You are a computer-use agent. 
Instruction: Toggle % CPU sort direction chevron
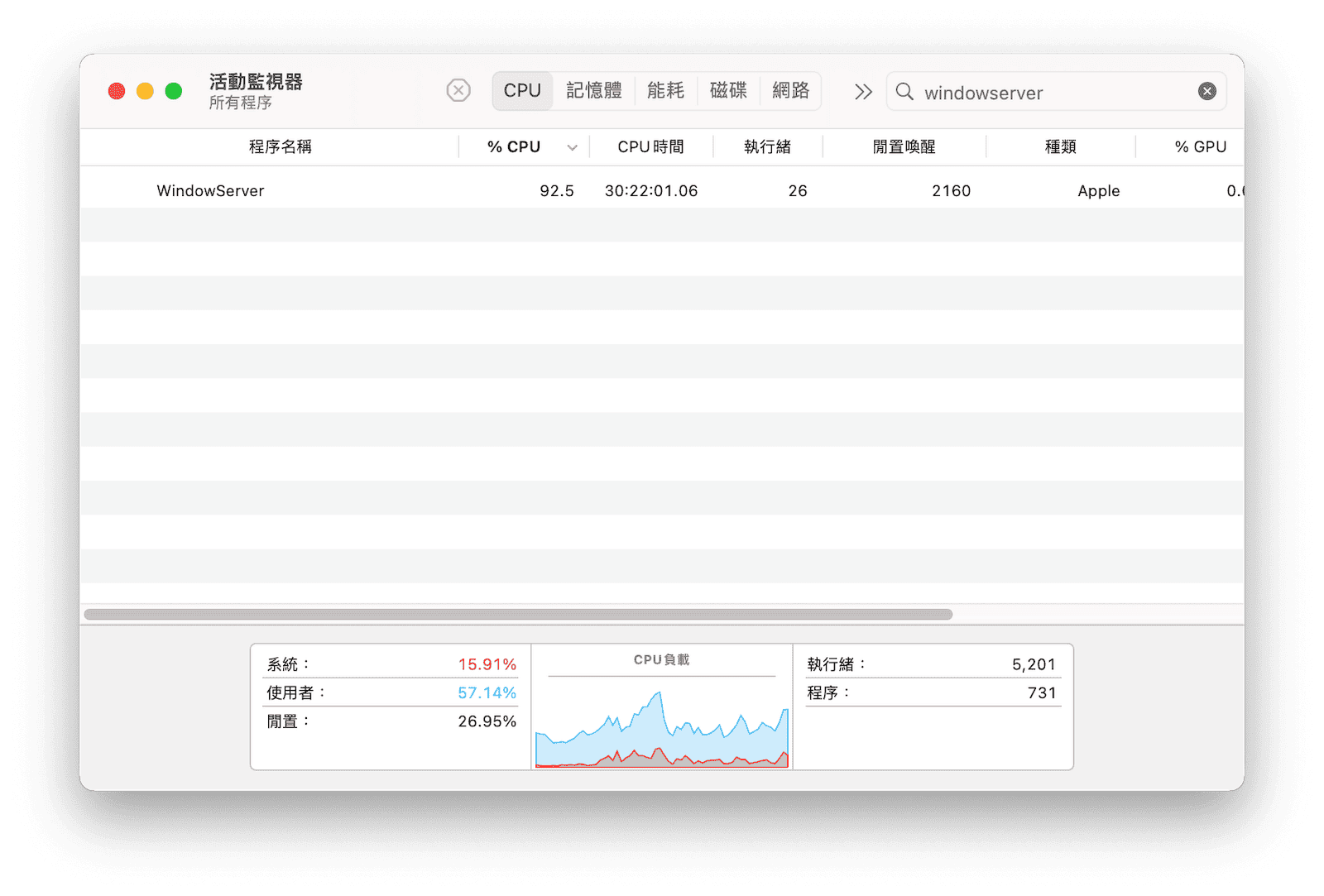(572, 147)
